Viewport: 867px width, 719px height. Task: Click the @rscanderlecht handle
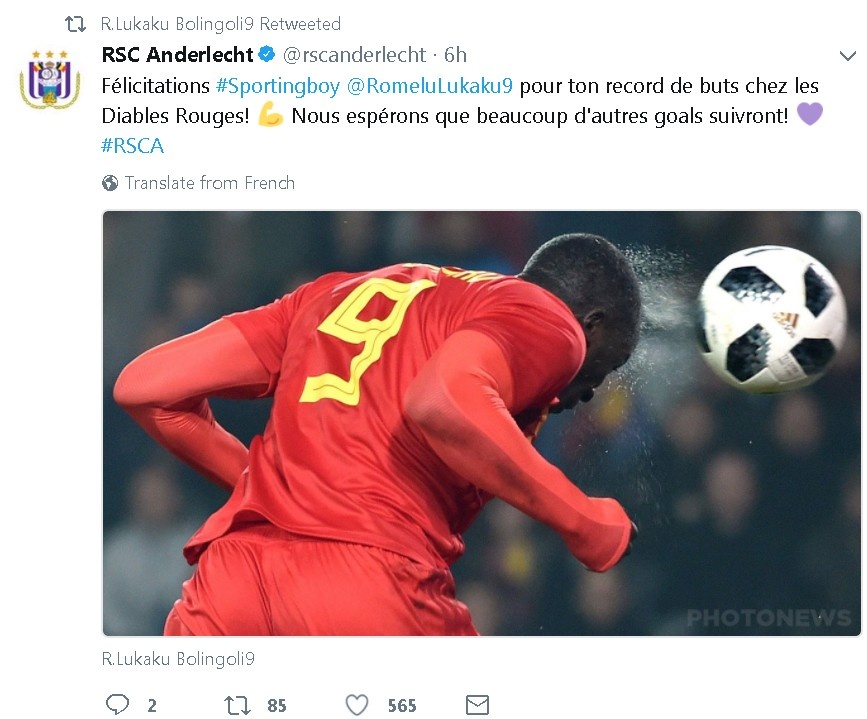coord(354,55)
